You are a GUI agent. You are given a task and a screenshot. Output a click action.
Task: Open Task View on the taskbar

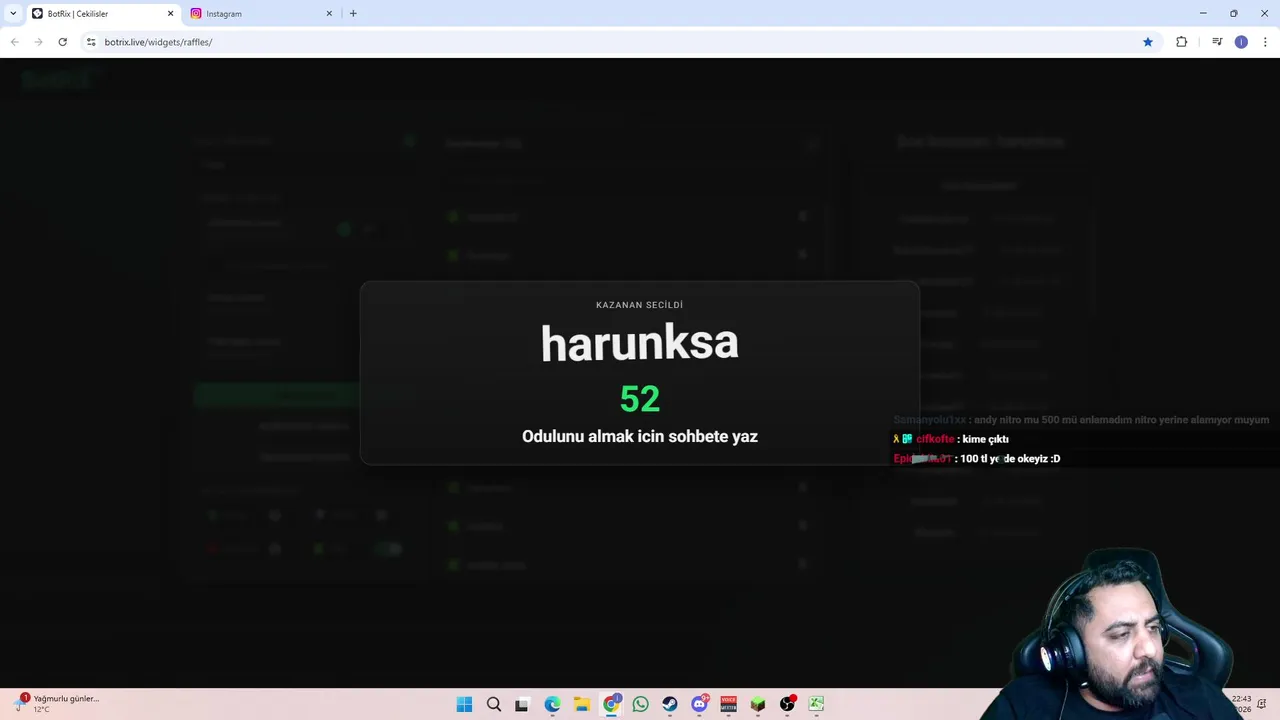(521, 704)
